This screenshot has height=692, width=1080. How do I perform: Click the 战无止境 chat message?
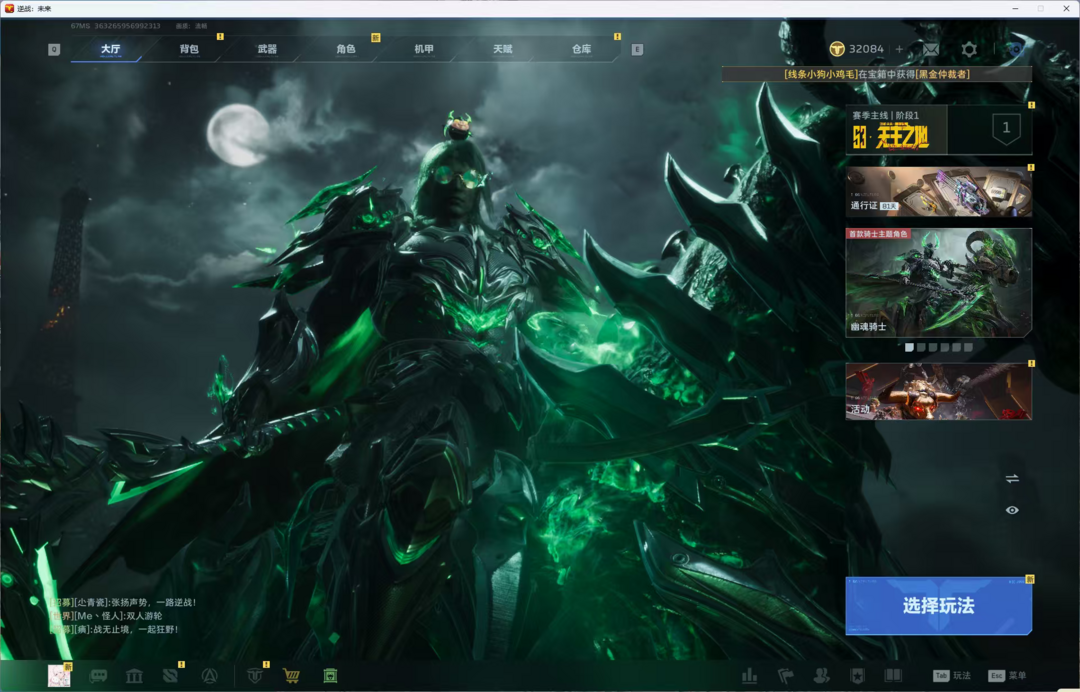point(114,629)
